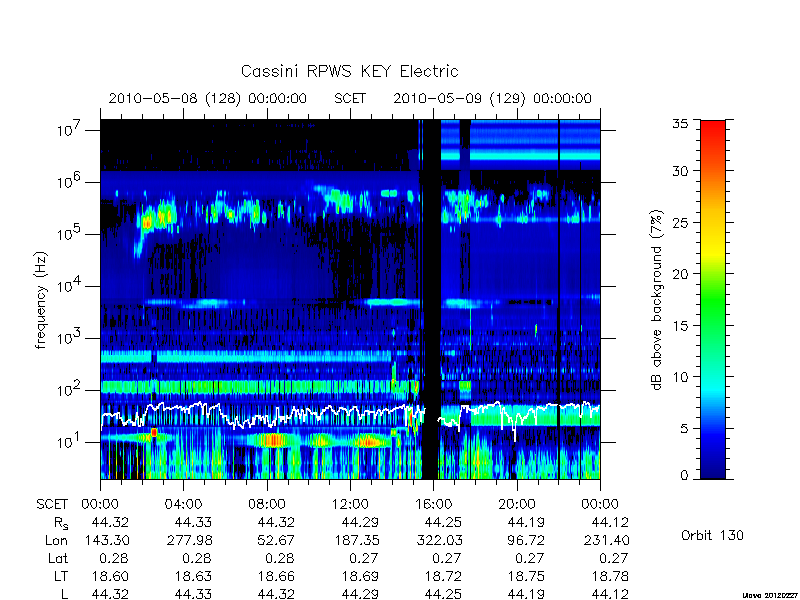The width and height of the screenshot is (800, 600).
Task: Click Lon value 187.35
Action: (357, 540)
